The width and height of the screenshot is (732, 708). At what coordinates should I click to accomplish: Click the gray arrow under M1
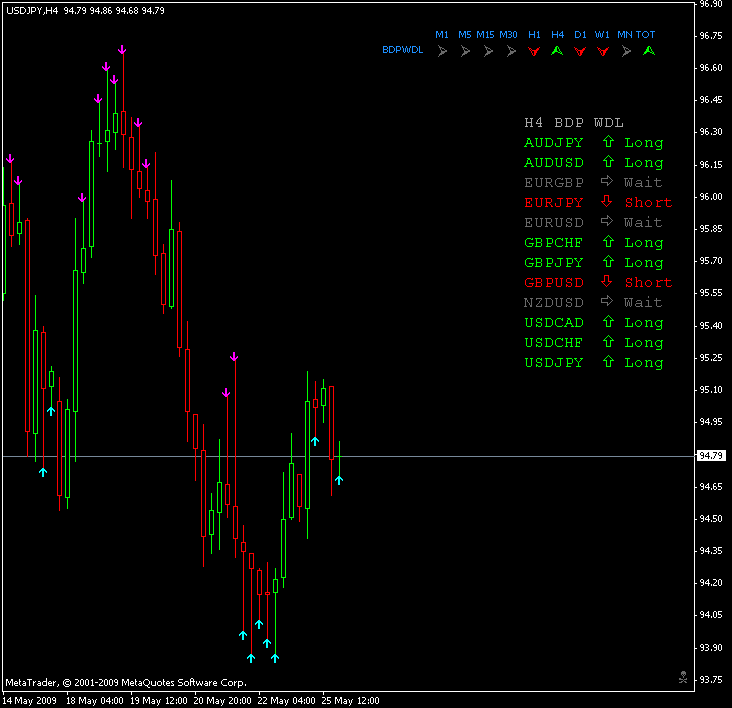[x=442, y=49]
